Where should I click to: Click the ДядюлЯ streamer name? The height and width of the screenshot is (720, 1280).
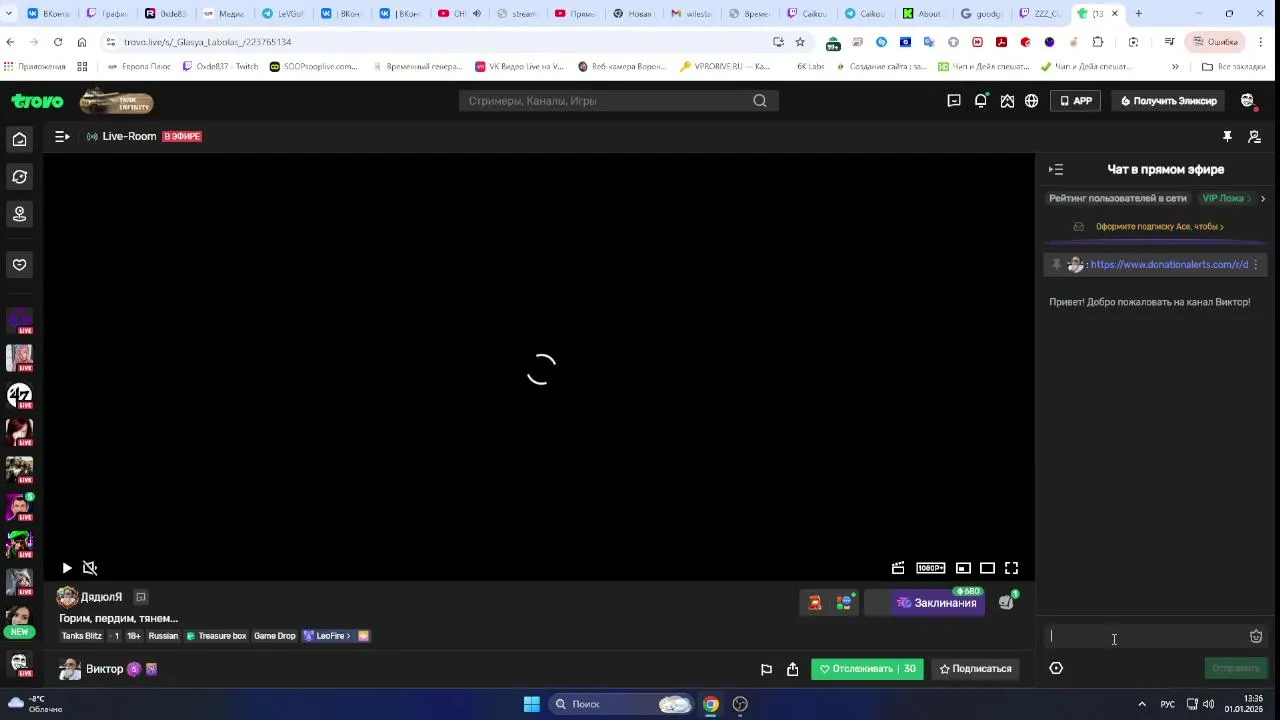[101, 597]
